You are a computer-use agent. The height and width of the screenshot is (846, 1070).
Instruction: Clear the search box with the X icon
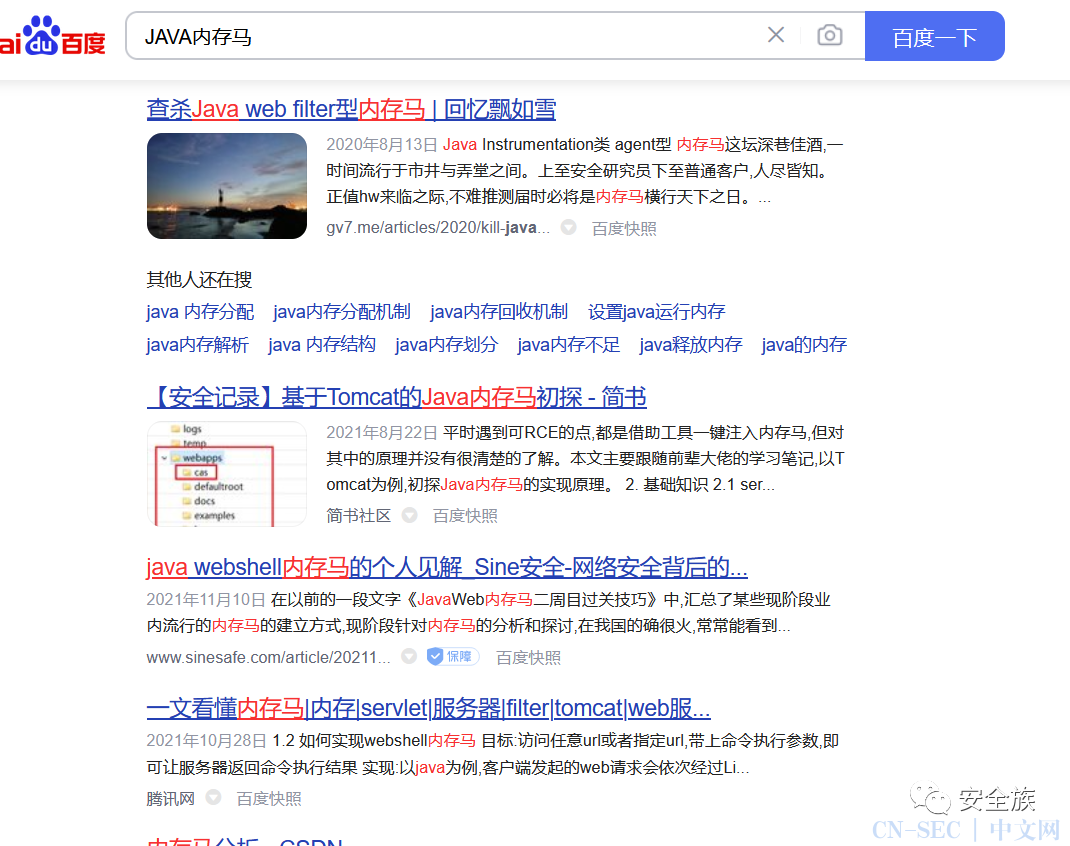[775, 35]
